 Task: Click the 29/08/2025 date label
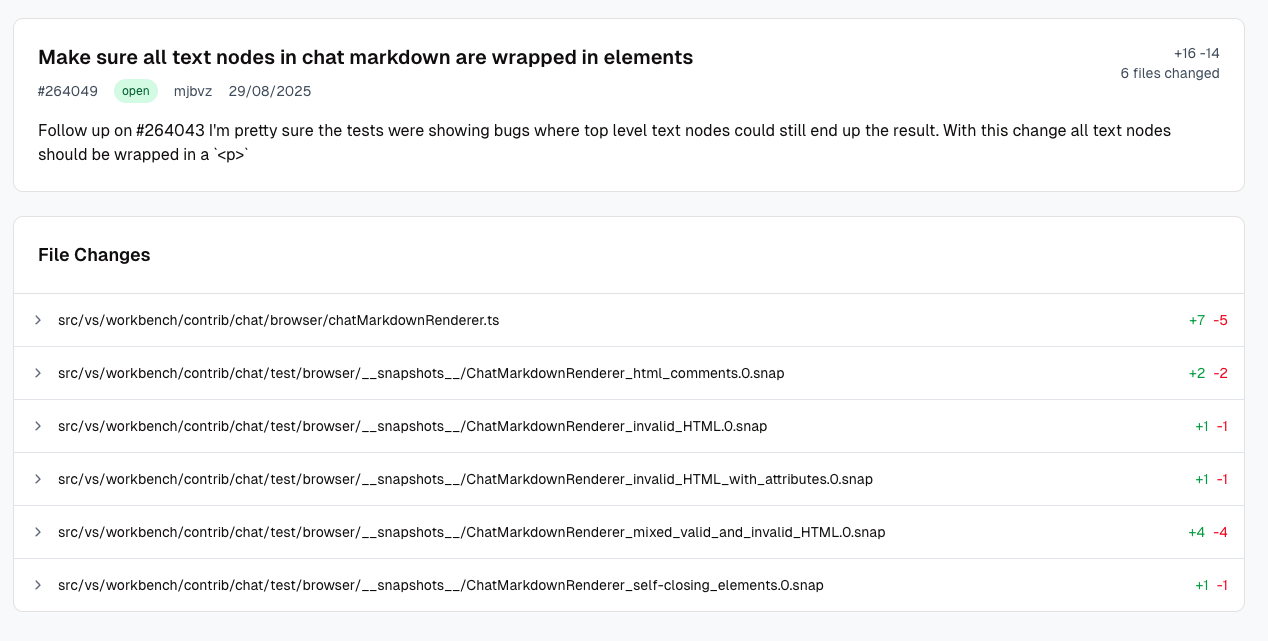pyautogui.click(x=270, y=91)
